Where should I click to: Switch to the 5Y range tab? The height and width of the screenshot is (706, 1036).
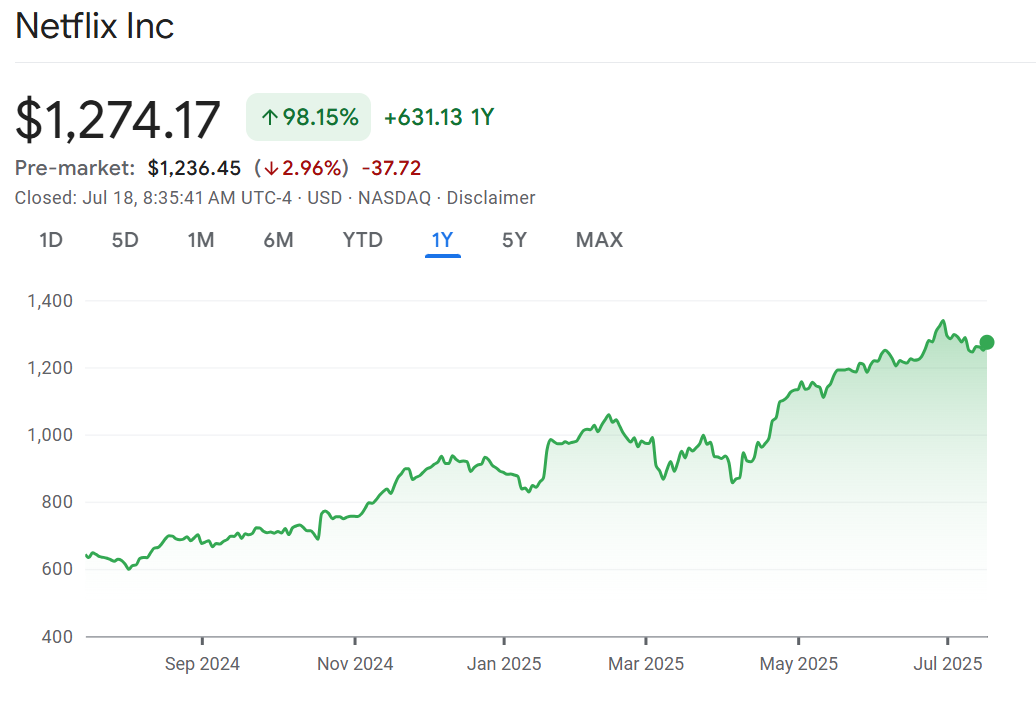514,240
